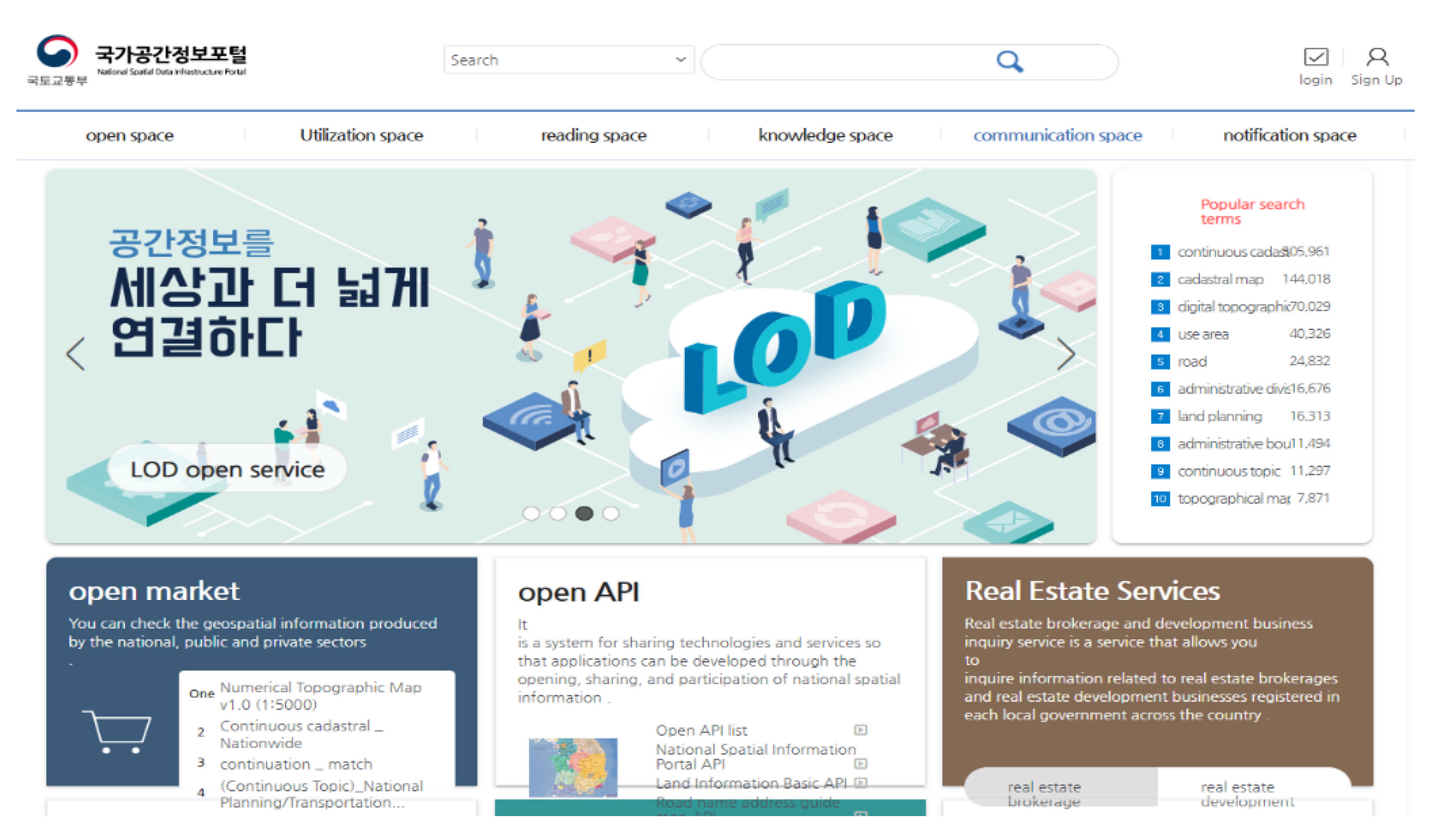Viewport: 1438px width, 840px height.
Task: Open the knowledge space menu
Action: pos(825,135)
